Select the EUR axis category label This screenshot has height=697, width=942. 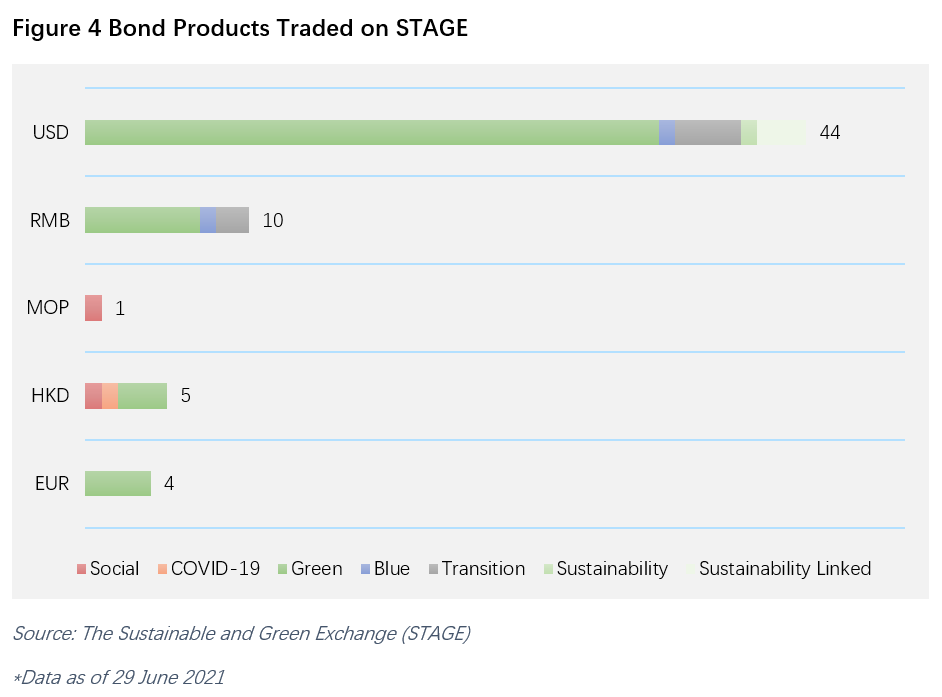pos(51,484)
